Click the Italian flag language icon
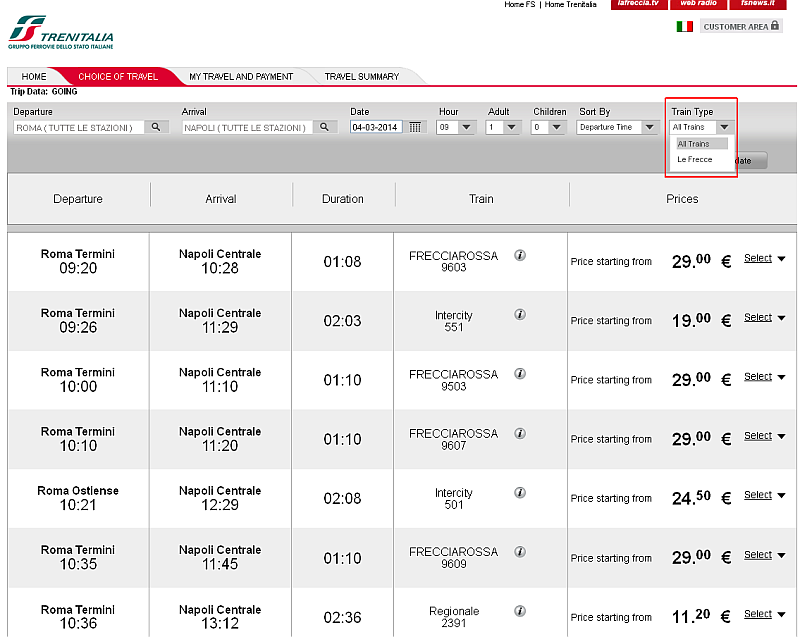 pos(685,27)
